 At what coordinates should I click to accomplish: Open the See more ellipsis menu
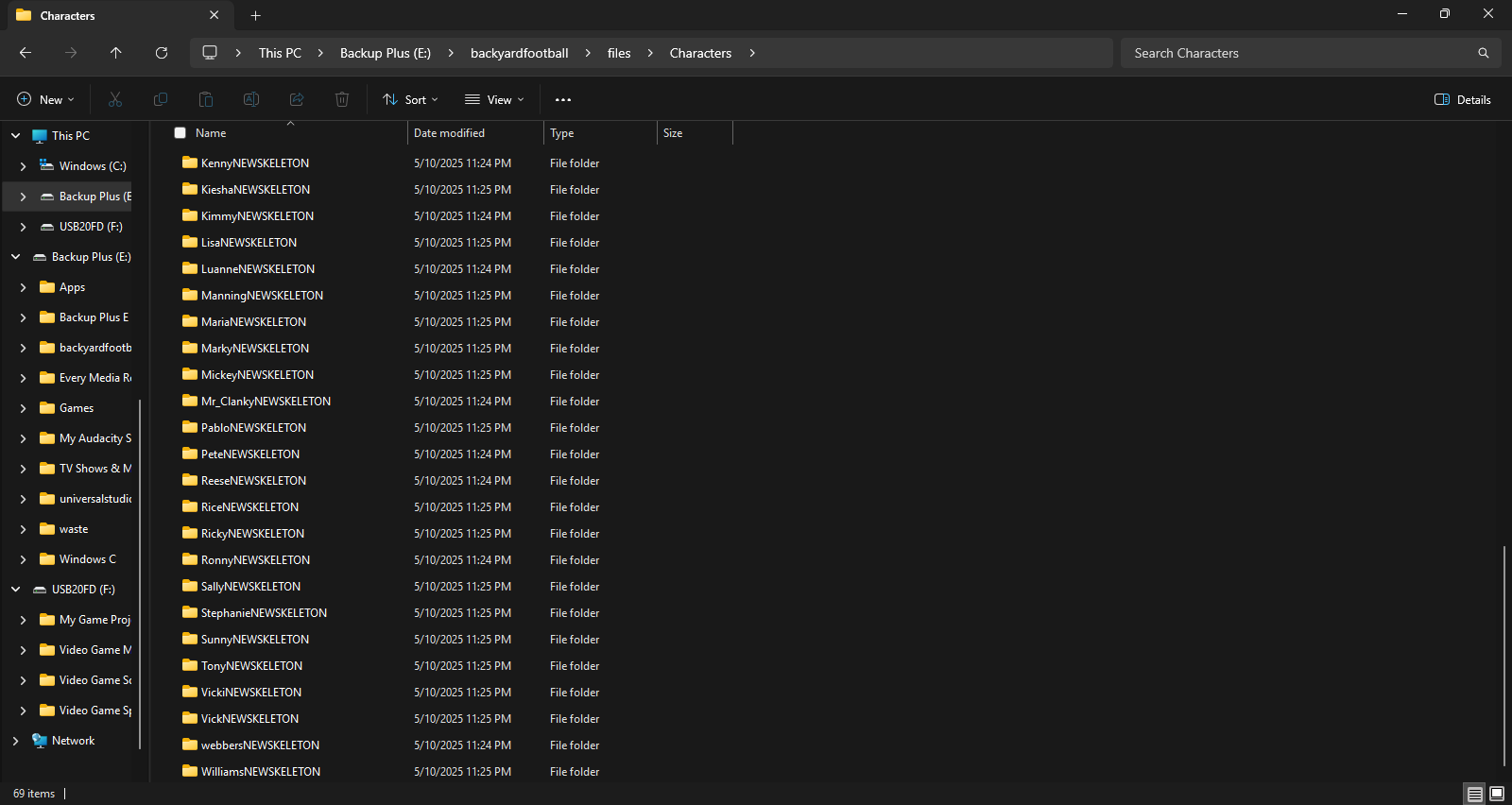(563, 99)
